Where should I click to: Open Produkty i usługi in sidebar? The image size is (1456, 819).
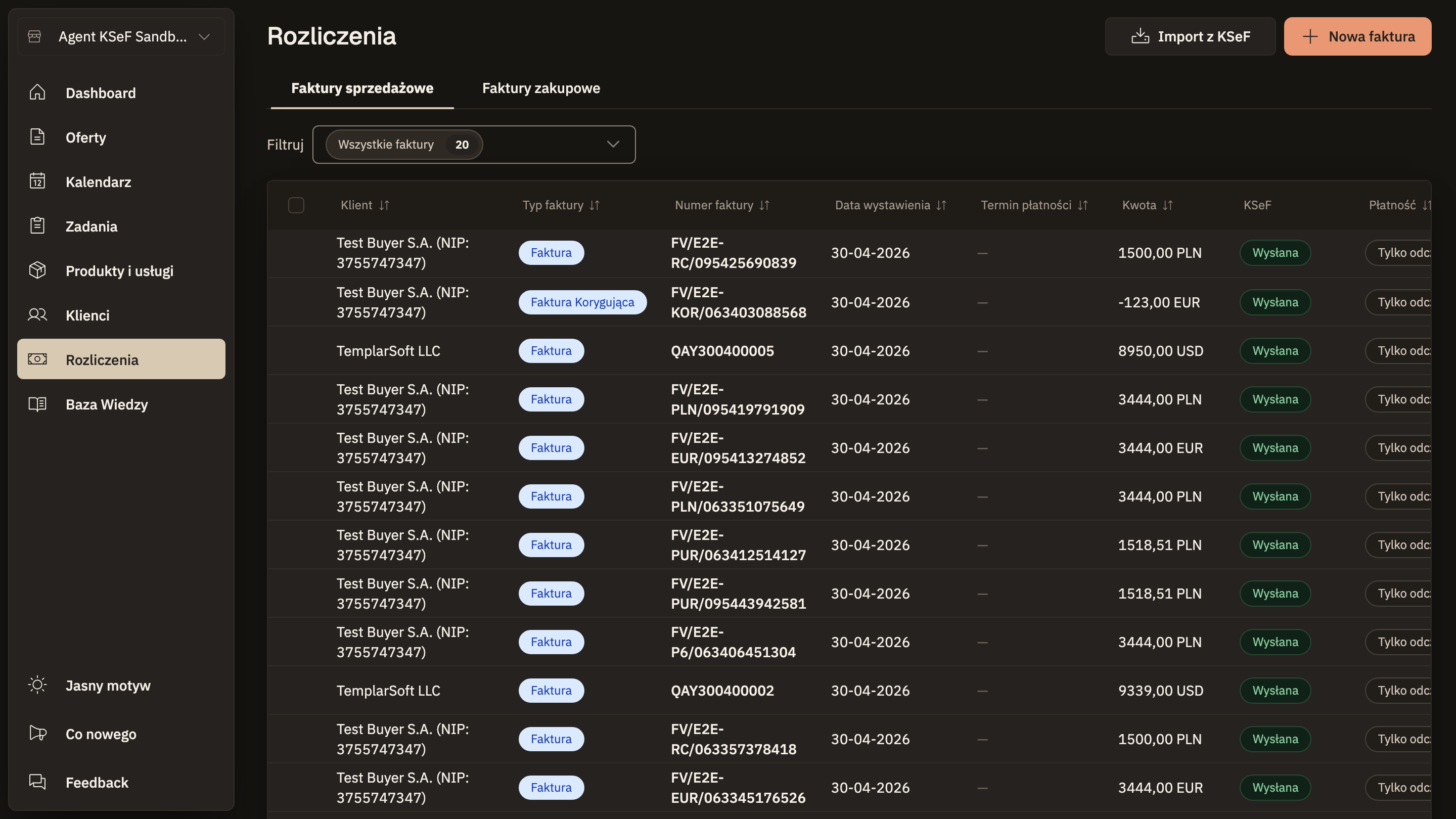tap(121, 271)
